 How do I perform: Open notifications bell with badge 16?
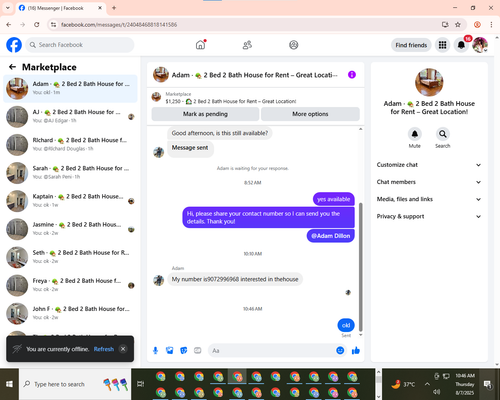coord(461,45)
